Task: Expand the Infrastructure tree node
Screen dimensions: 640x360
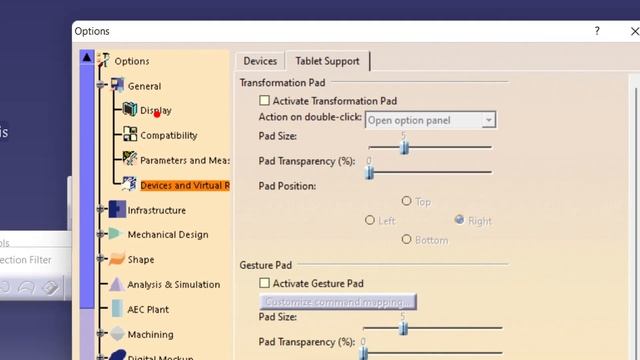Action: tap(100, 209)
